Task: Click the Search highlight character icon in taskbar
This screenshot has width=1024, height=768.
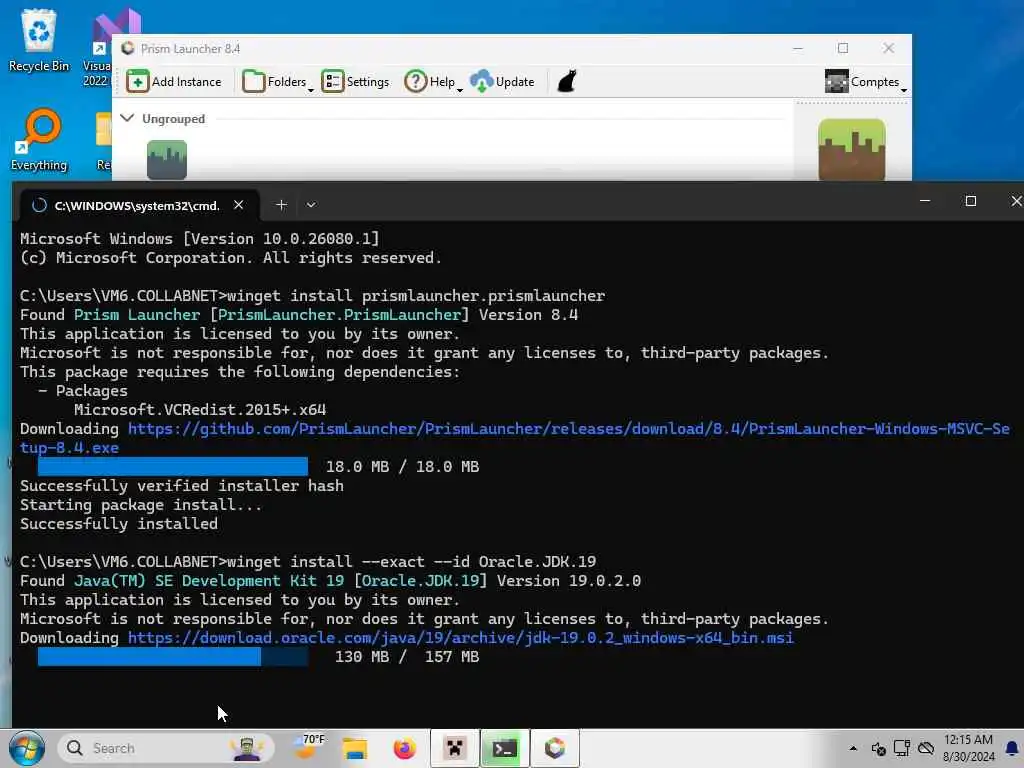Action: tap(247, 748)
